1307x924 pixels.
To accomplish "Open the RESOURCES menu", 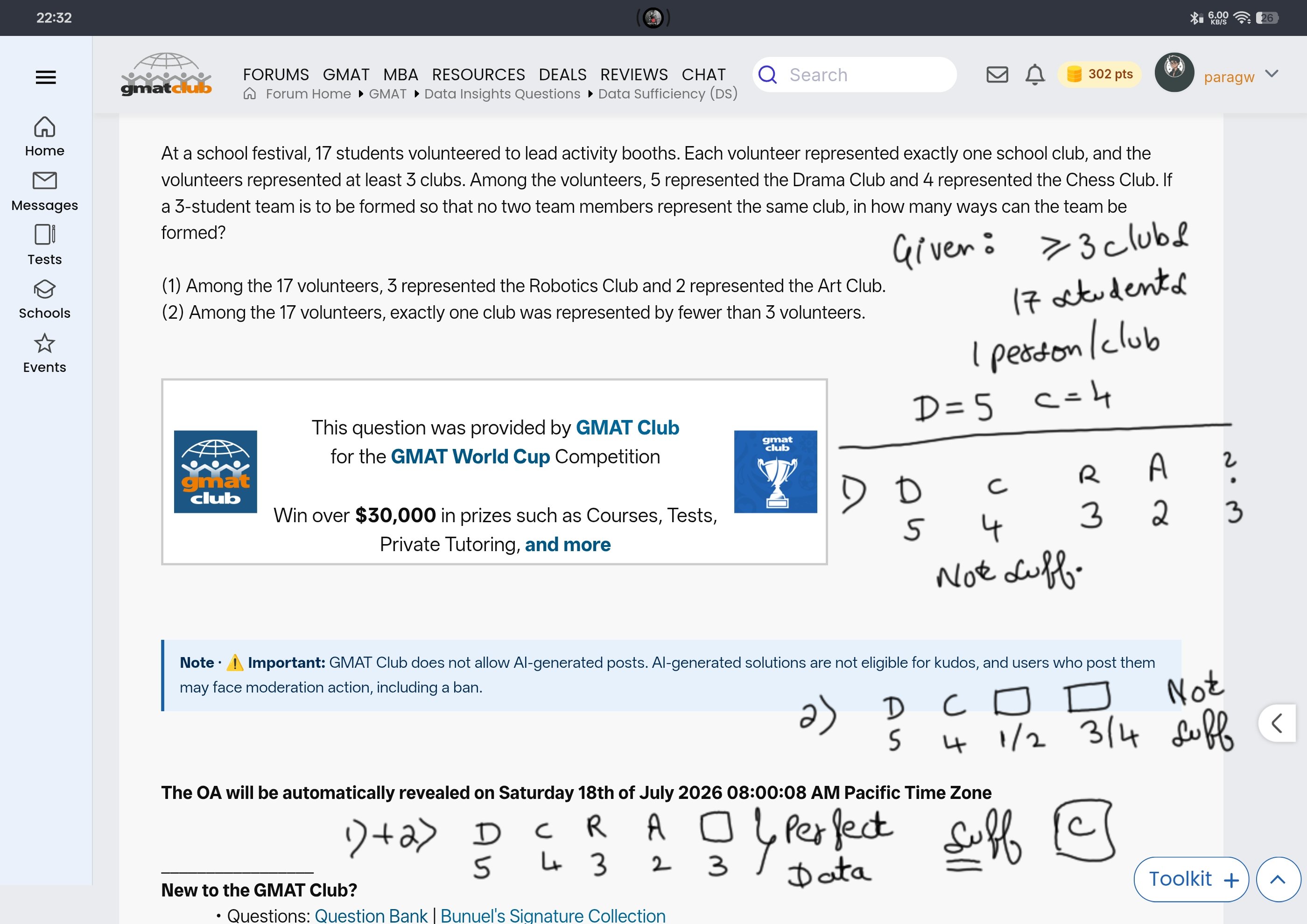I will pos(478,75).
